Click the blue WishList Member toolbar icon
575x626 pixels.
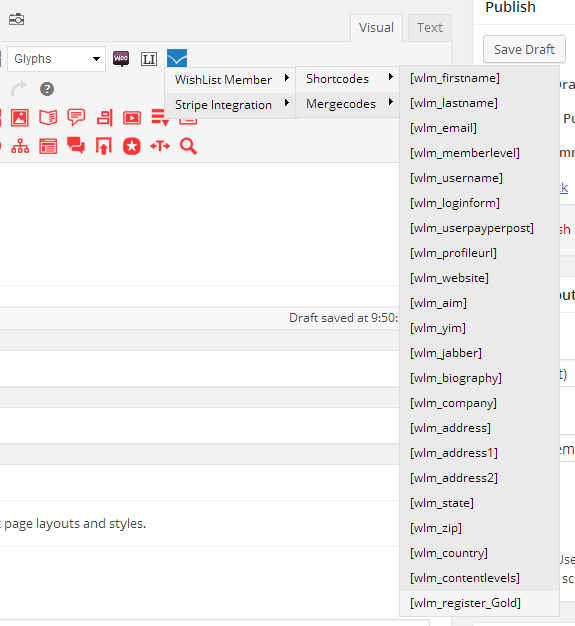177,58
